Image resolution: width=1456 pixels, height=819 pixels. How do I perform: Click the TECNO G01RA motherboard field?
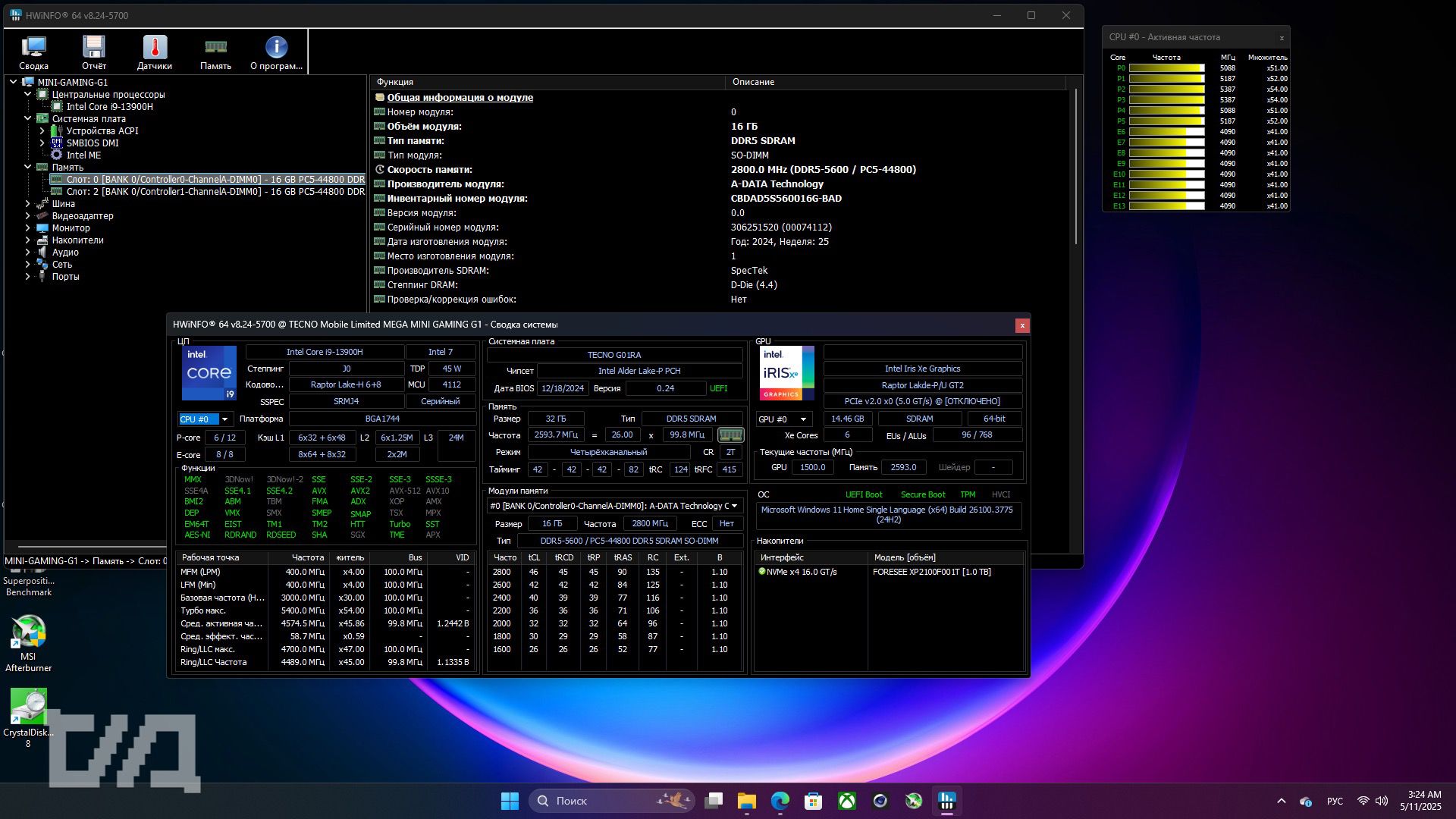(614, 354)
